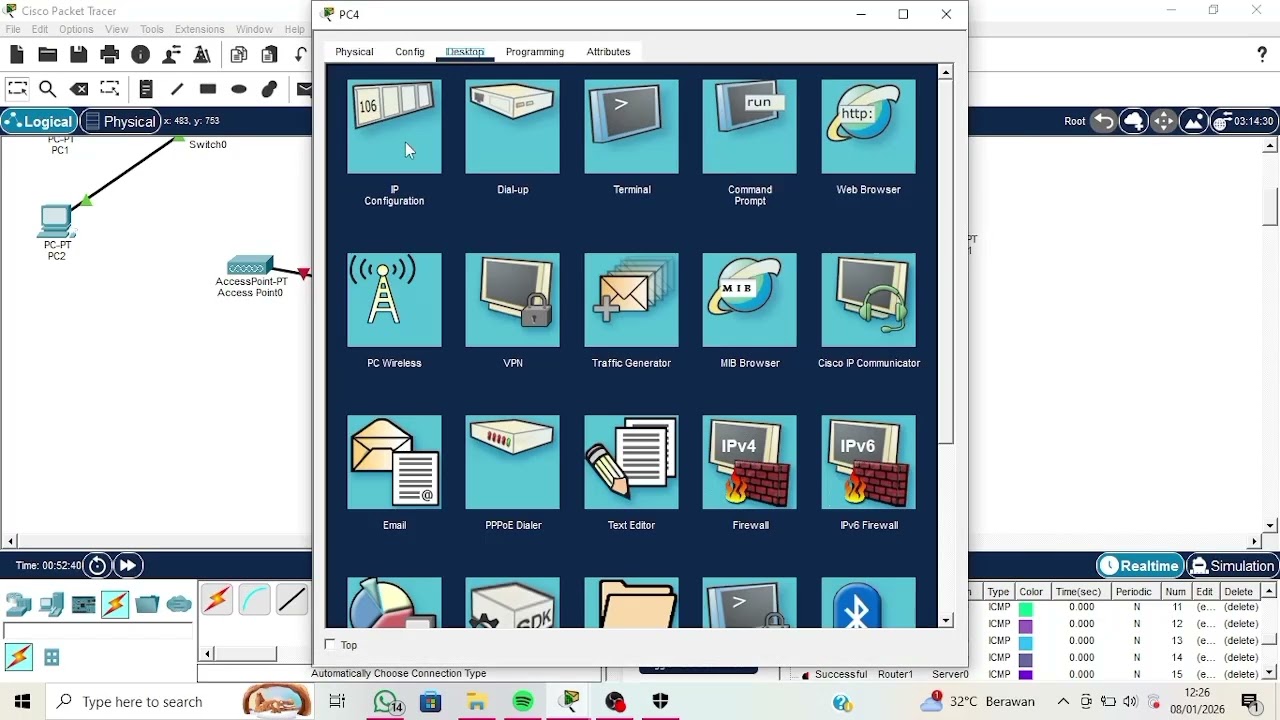Open the IP Configuration app

(394, 127)
